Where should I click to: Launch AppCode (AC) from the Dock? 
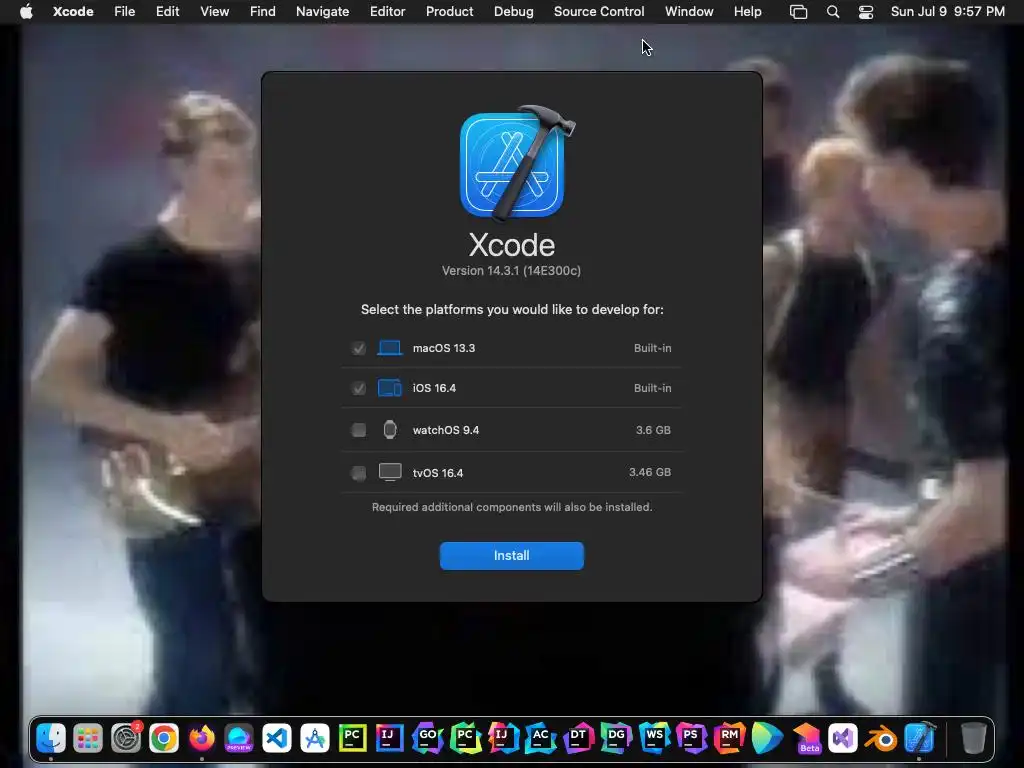pyautogui.click(x=541, y=738)
